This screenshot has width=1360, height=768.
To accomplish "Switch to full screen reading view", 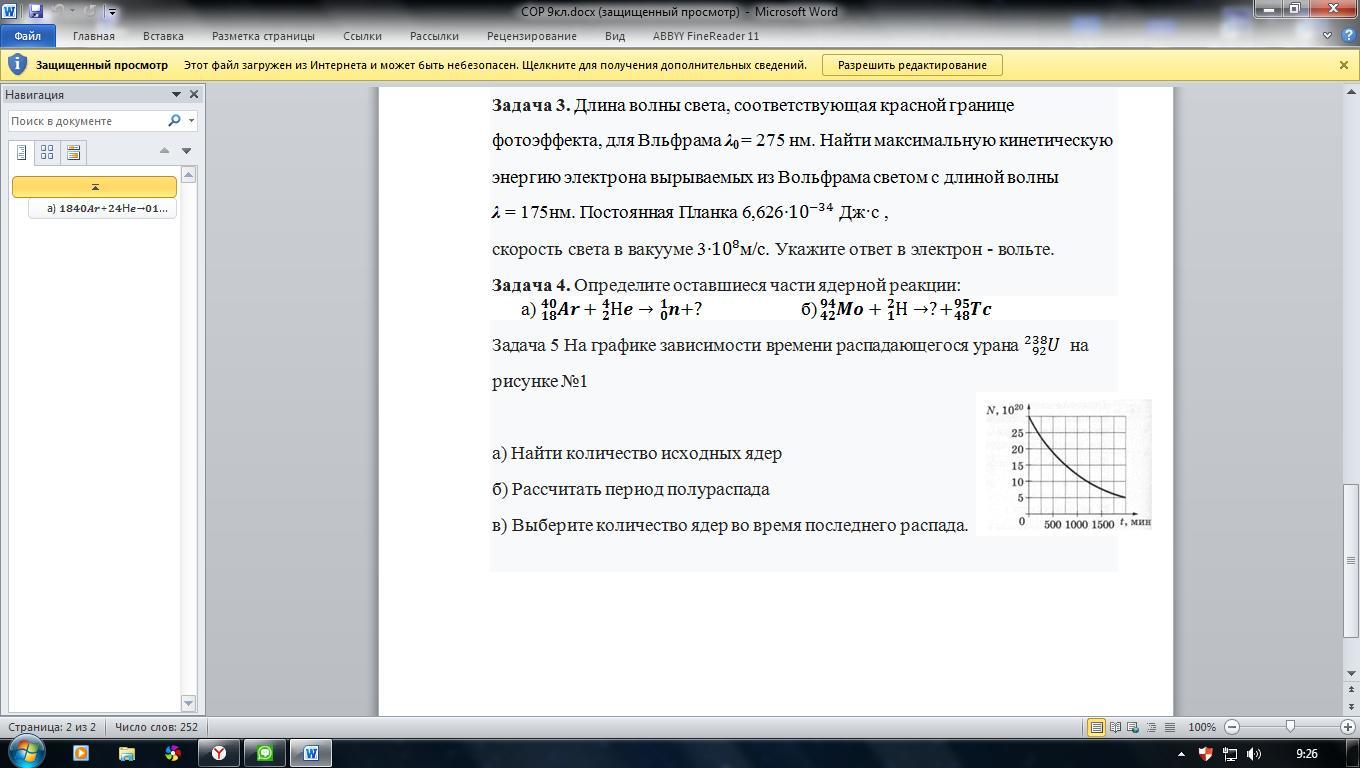I will coord(1115,727).
